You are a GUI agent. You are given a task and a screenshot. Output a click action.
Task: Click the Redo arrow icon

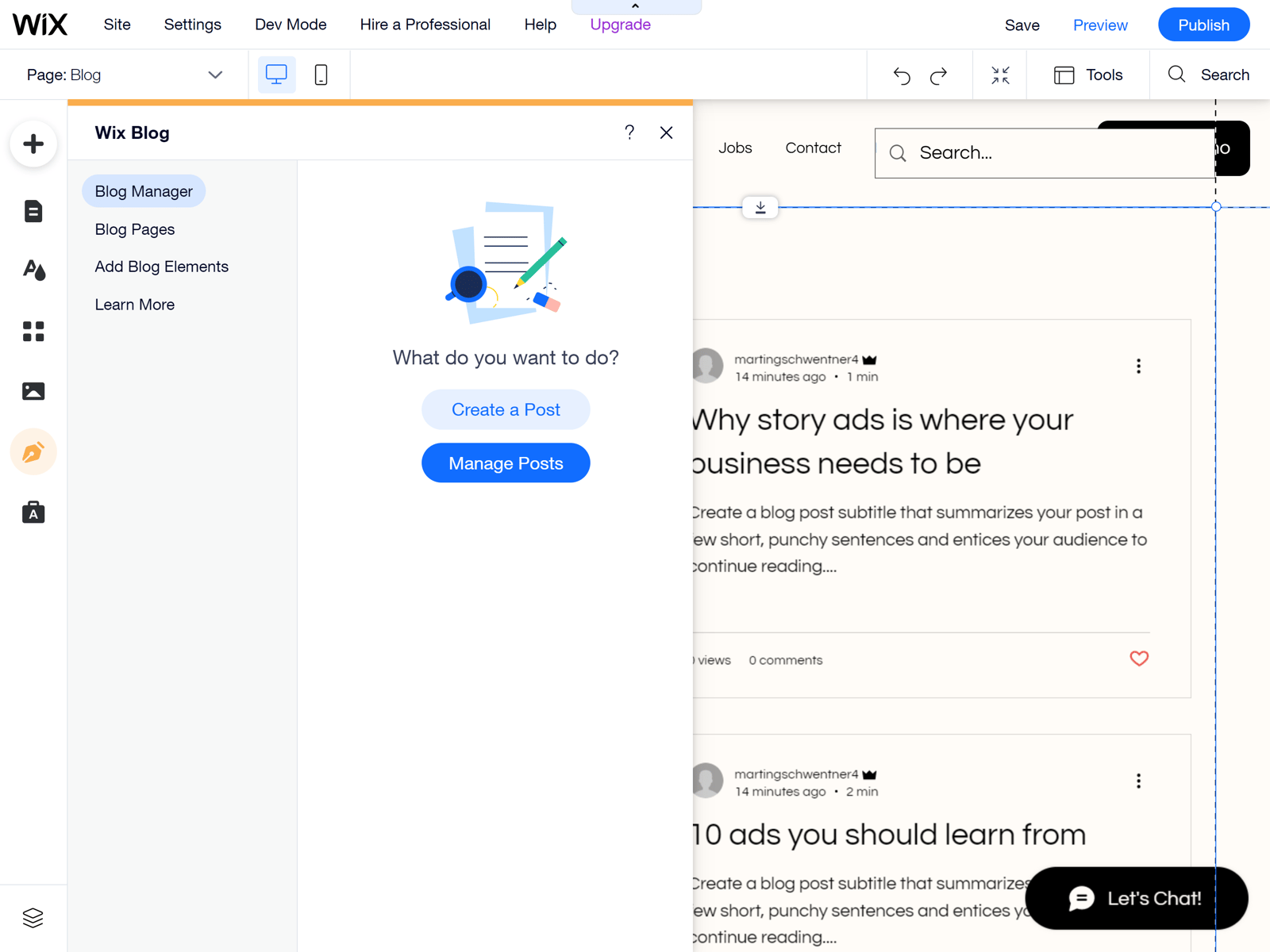938,75
